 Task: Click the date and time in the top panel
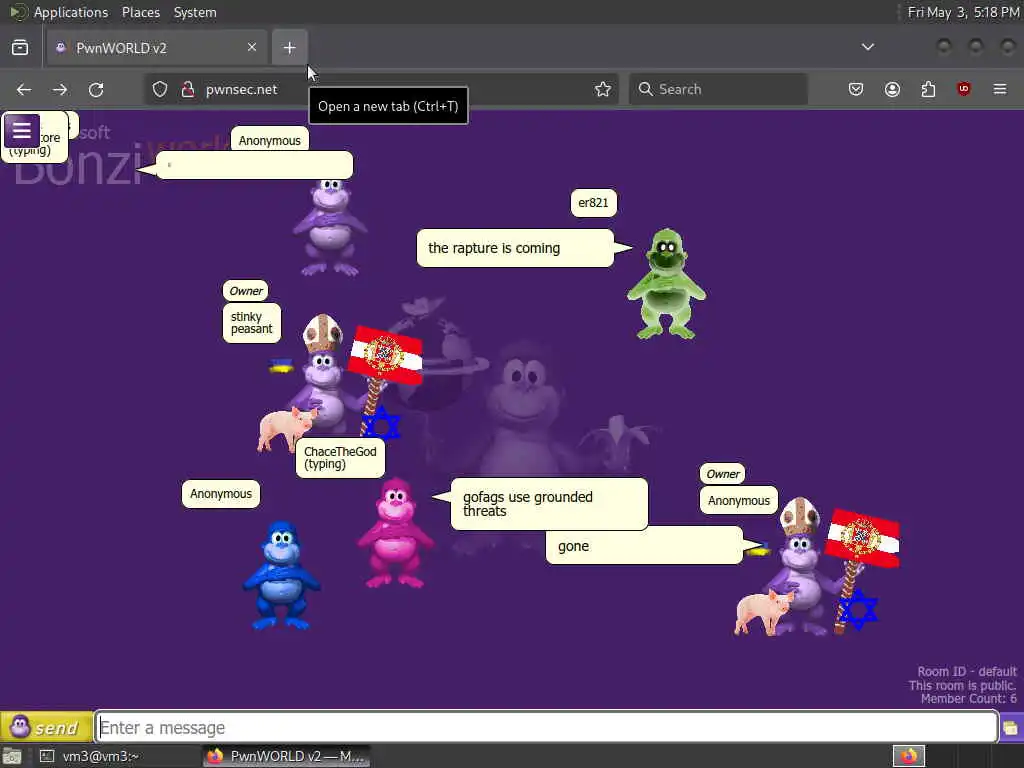pyautogui.click(x=963, y=12)
